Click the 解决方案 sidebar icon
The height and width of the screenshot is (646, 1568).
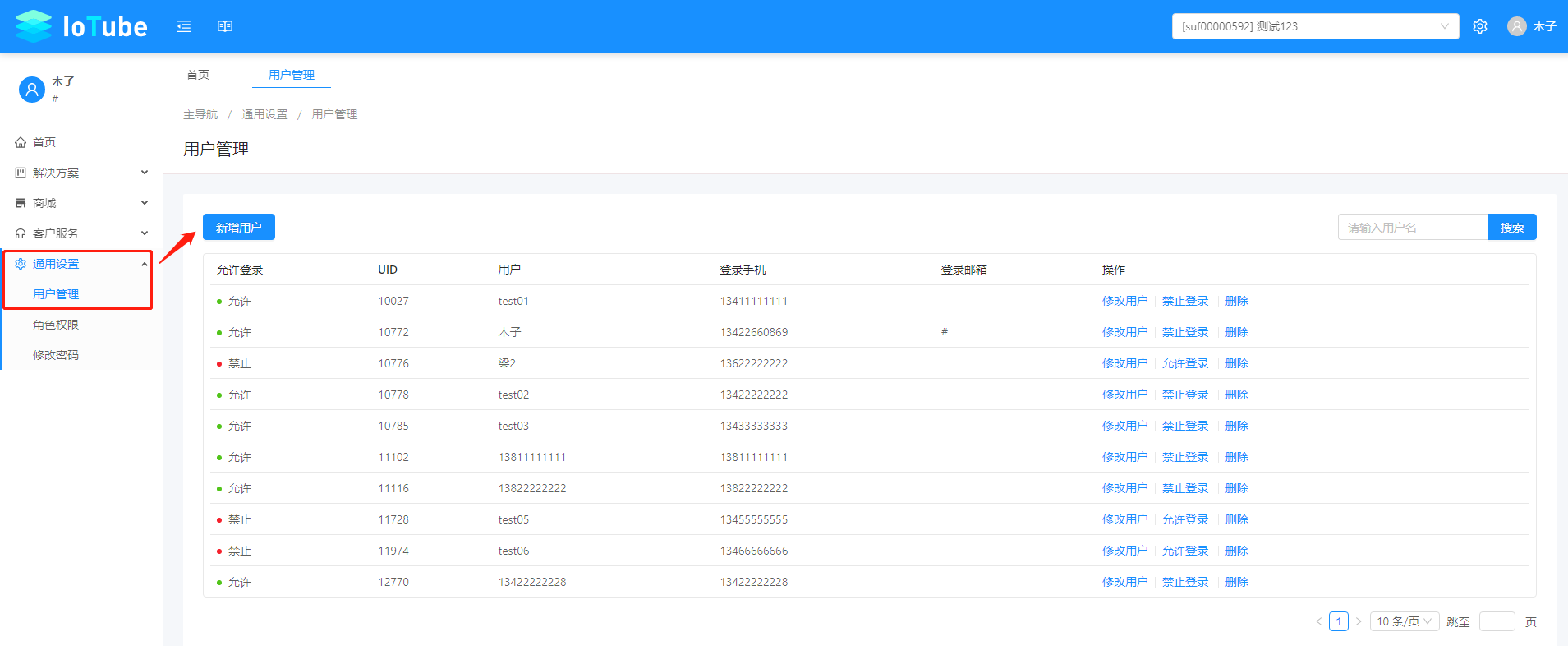(x=21, y=173)
